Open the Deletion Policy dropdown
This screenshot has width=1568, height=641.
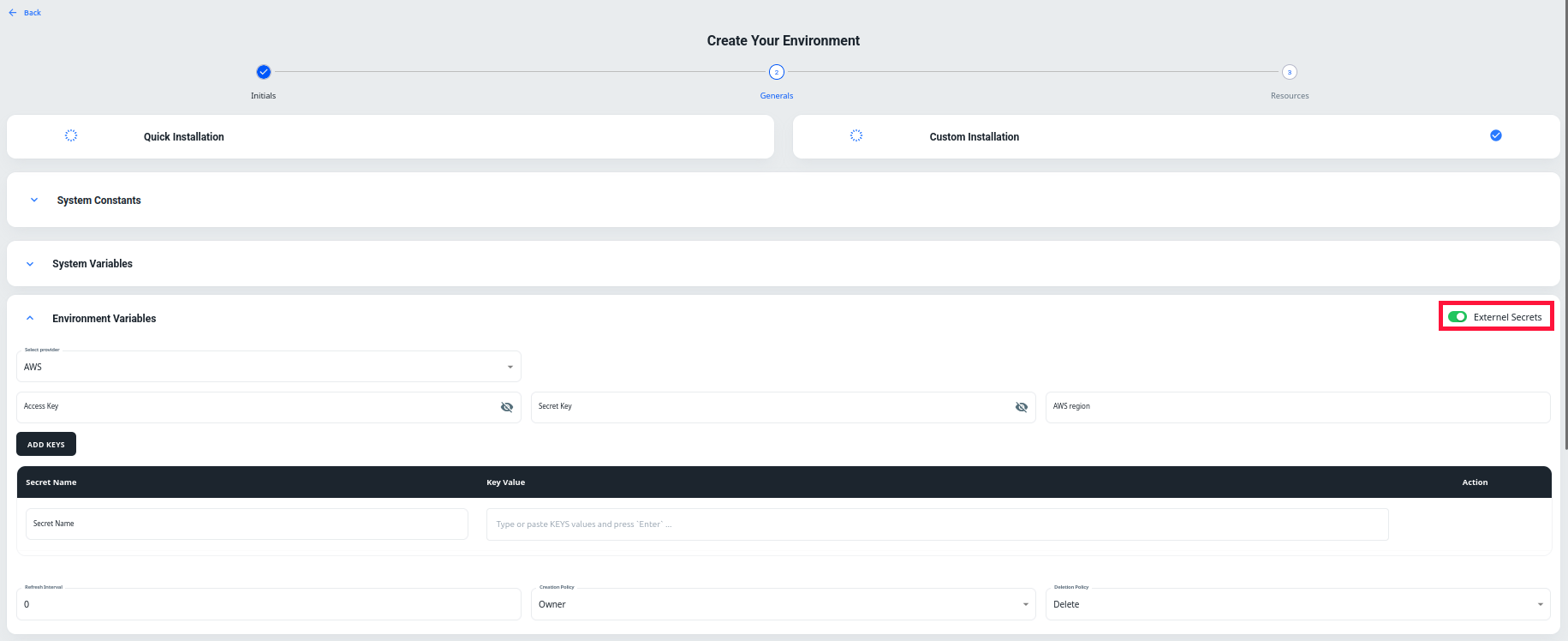pos(1298,604)
